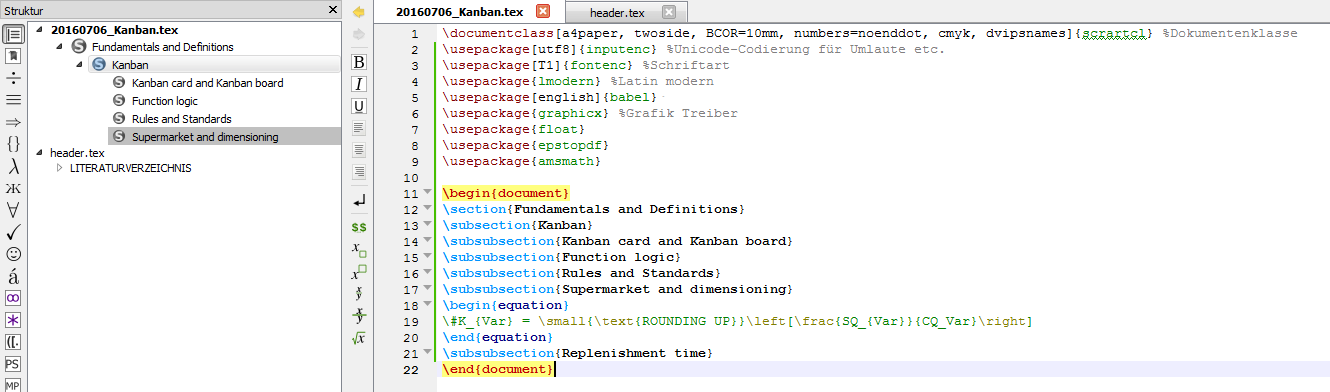Apply bold formatting with B icon
This screenshot has width=1330, height=392.
[359, 62]
